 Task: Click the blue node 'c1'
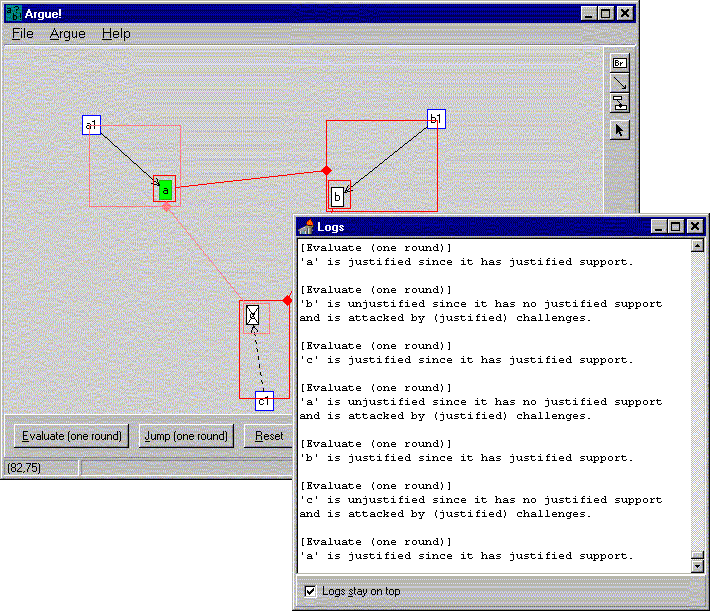pyautogui.click(x=264, y=402)
